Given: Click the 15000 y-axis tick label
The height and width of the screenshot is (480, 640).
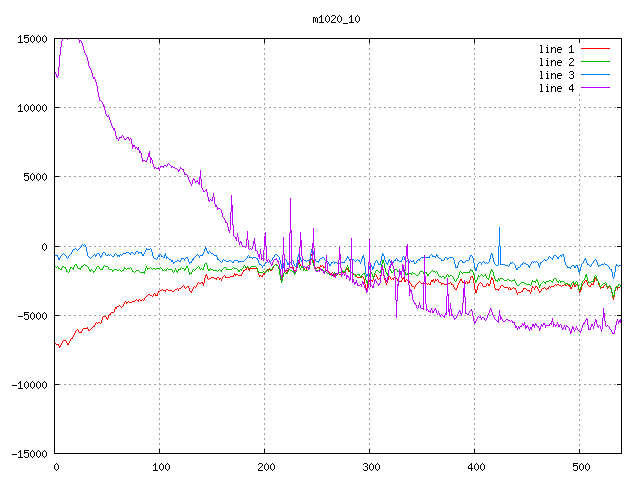Looking at the screenshot, I should [32, 39].
